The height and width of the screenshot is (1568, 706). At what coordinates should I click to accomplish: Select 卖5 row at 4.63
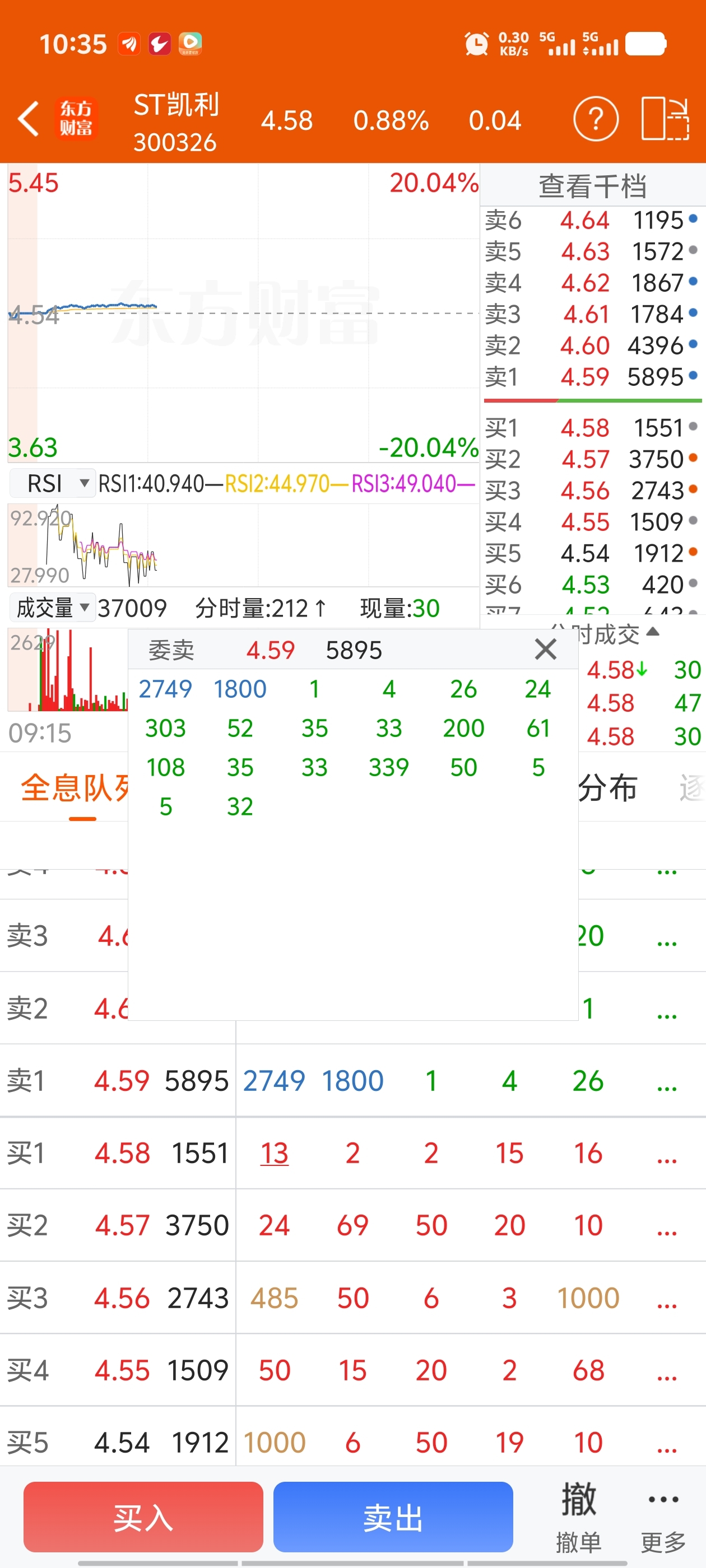[592, 251]
